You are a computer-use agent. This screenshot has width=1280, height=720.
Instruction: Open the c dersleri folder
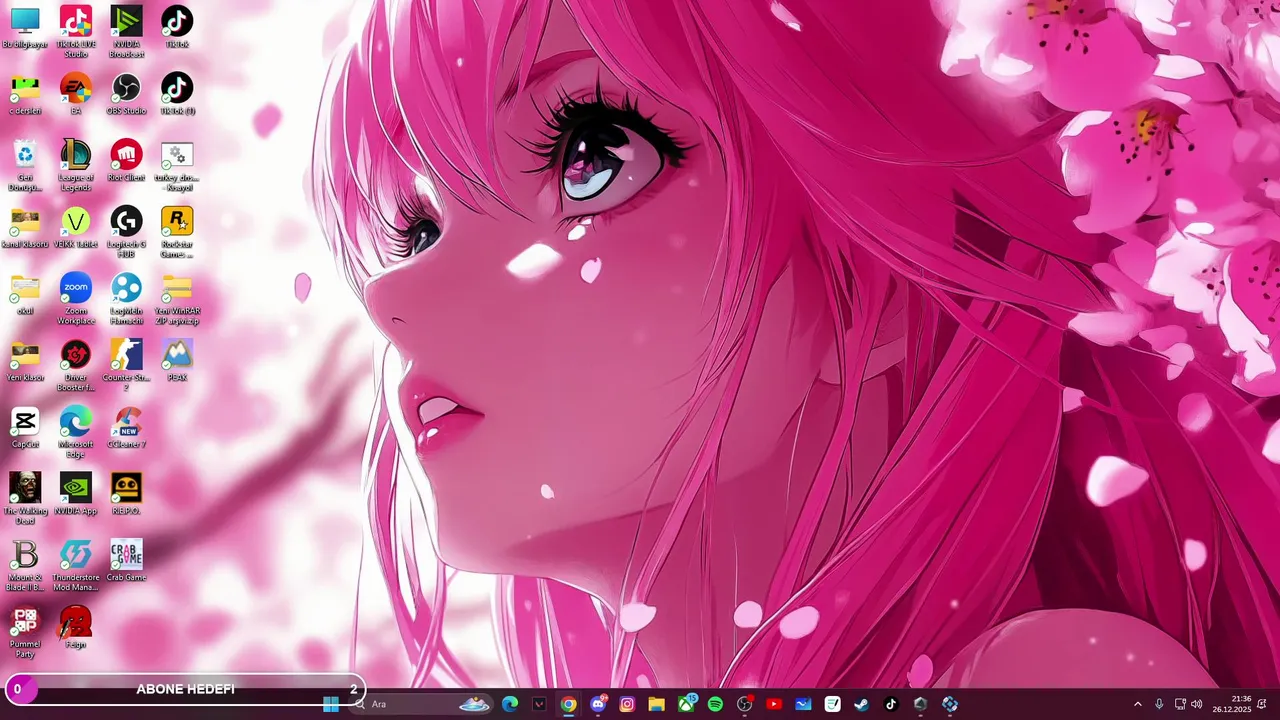pyautogui.click(x=25, y=94)
